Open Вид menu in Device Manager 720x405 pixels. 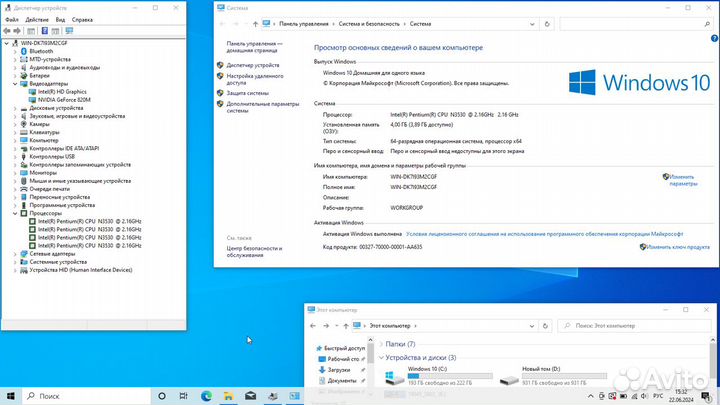60,20
